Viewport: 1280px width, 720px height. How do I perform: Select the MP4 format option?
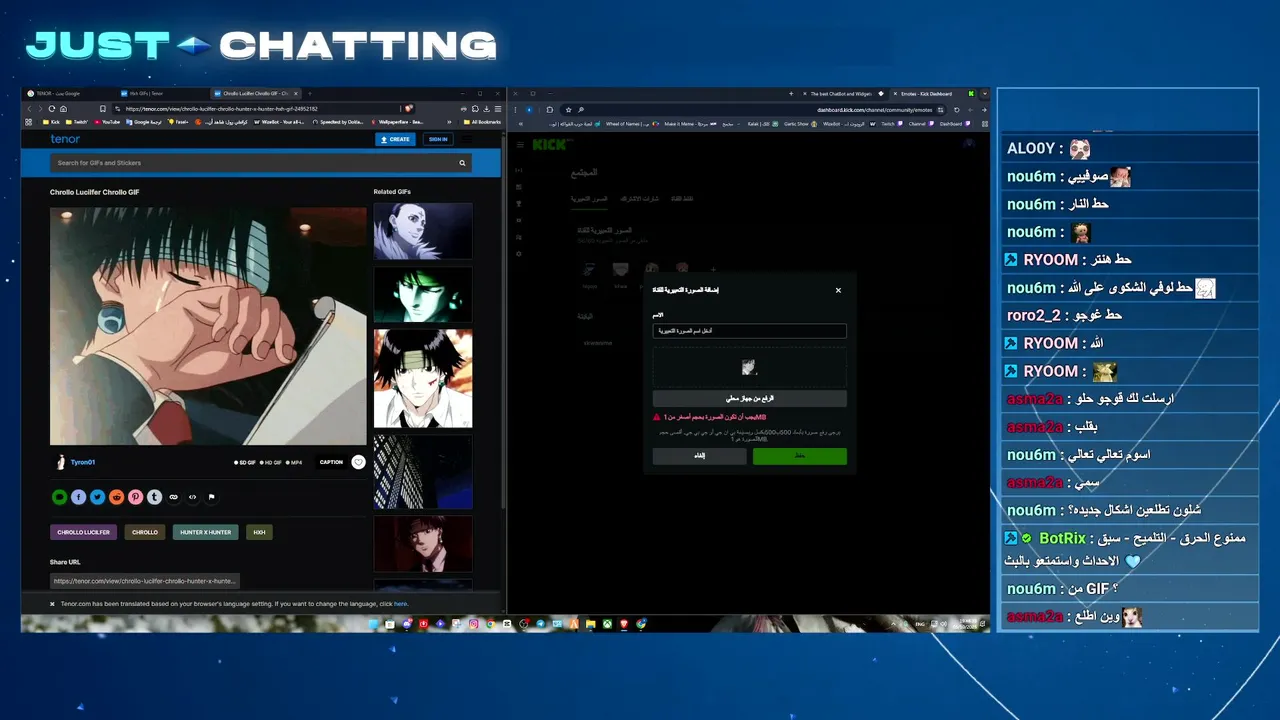click(294, 463)
